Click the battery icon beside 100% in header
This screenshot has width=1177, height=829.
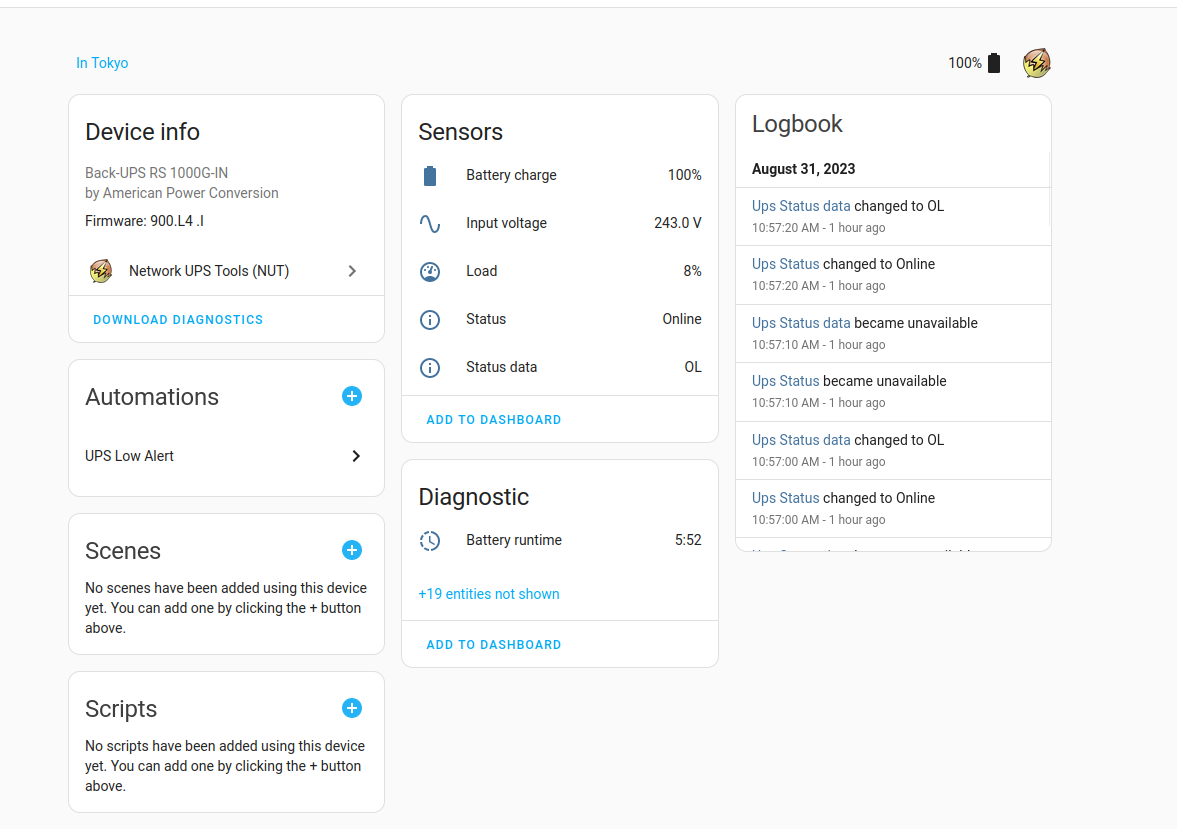(993, 63)
